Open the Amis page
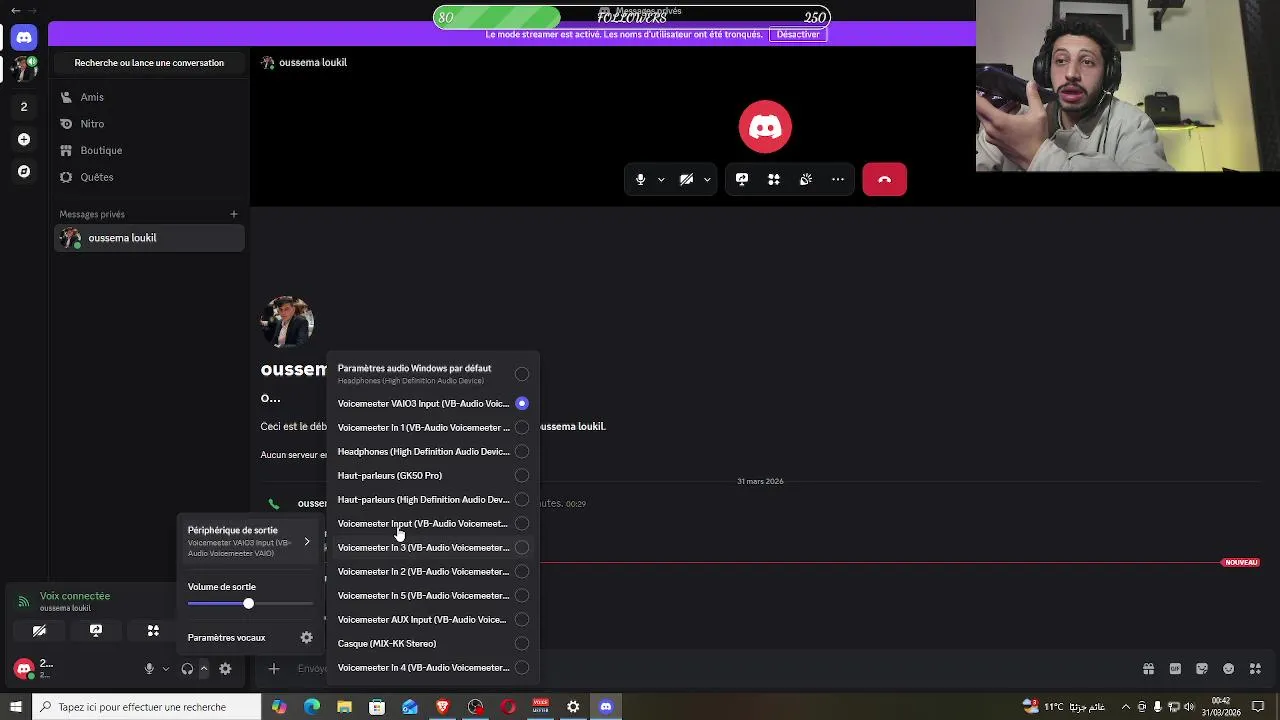The width and height of the screenshot is (1280, 720). 150,97
